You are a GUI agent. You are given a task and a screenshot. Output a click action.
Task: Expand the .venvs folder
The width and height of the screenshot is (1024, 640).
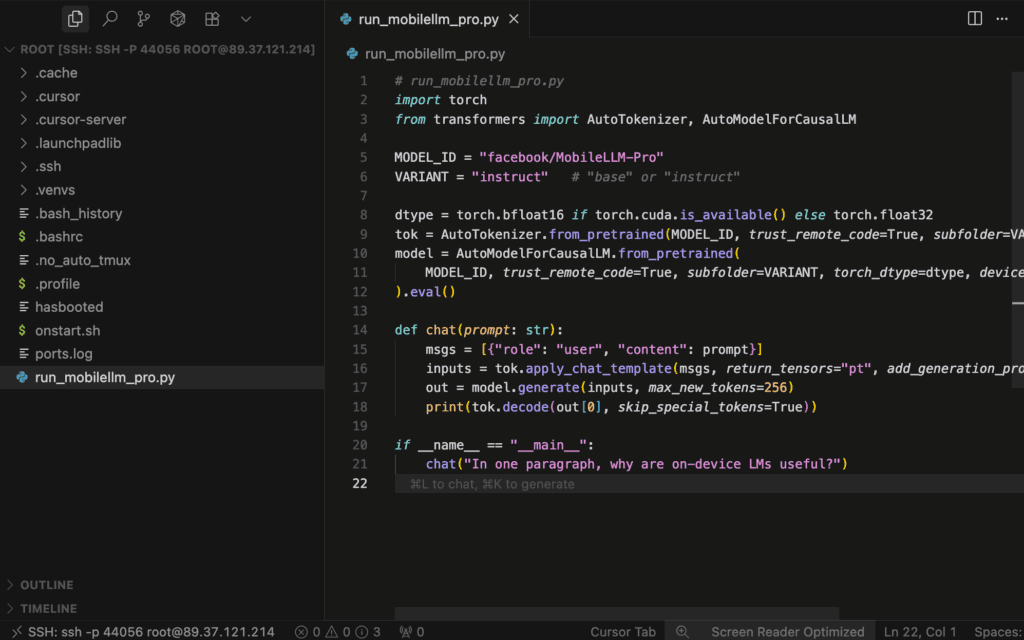[x=55, y=190]
